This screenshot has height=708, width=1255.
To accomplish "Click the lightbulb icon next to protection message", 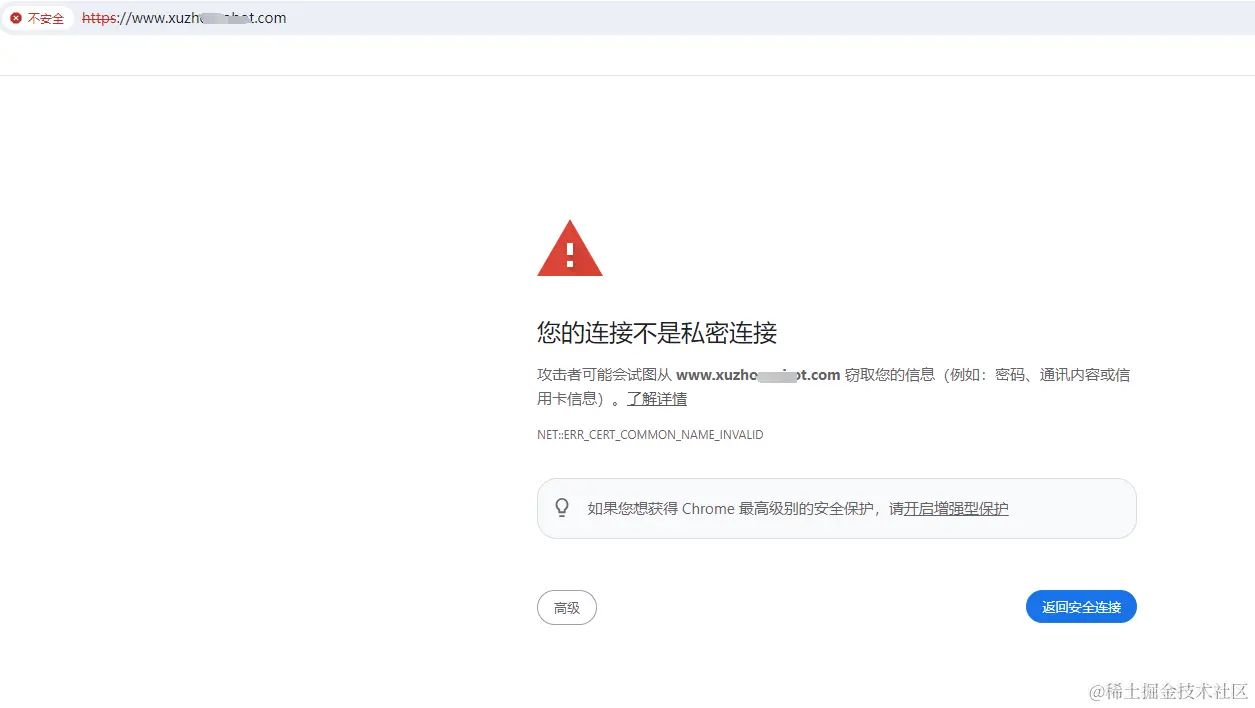I will (562, 507).
